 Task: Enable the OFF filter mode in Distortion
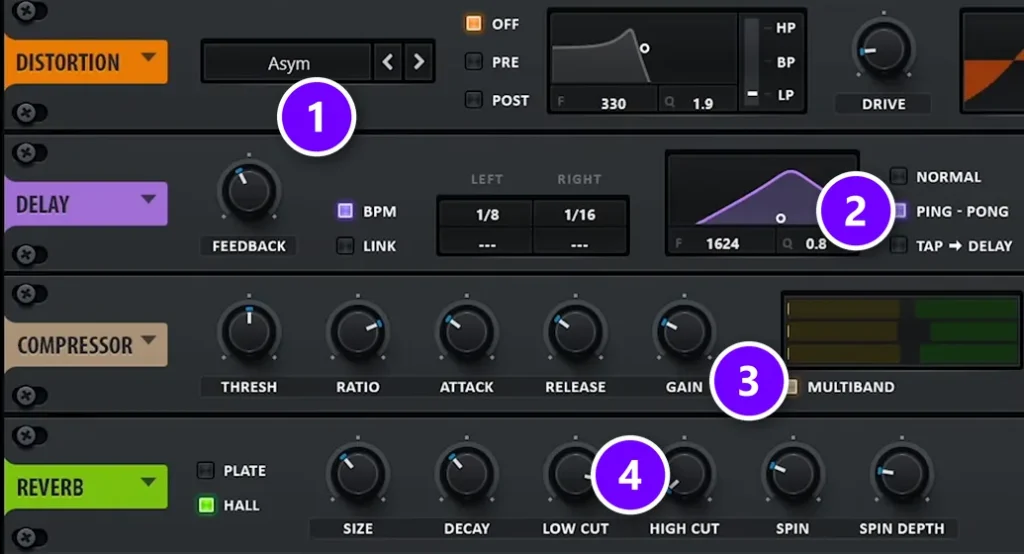coord(473,24)
